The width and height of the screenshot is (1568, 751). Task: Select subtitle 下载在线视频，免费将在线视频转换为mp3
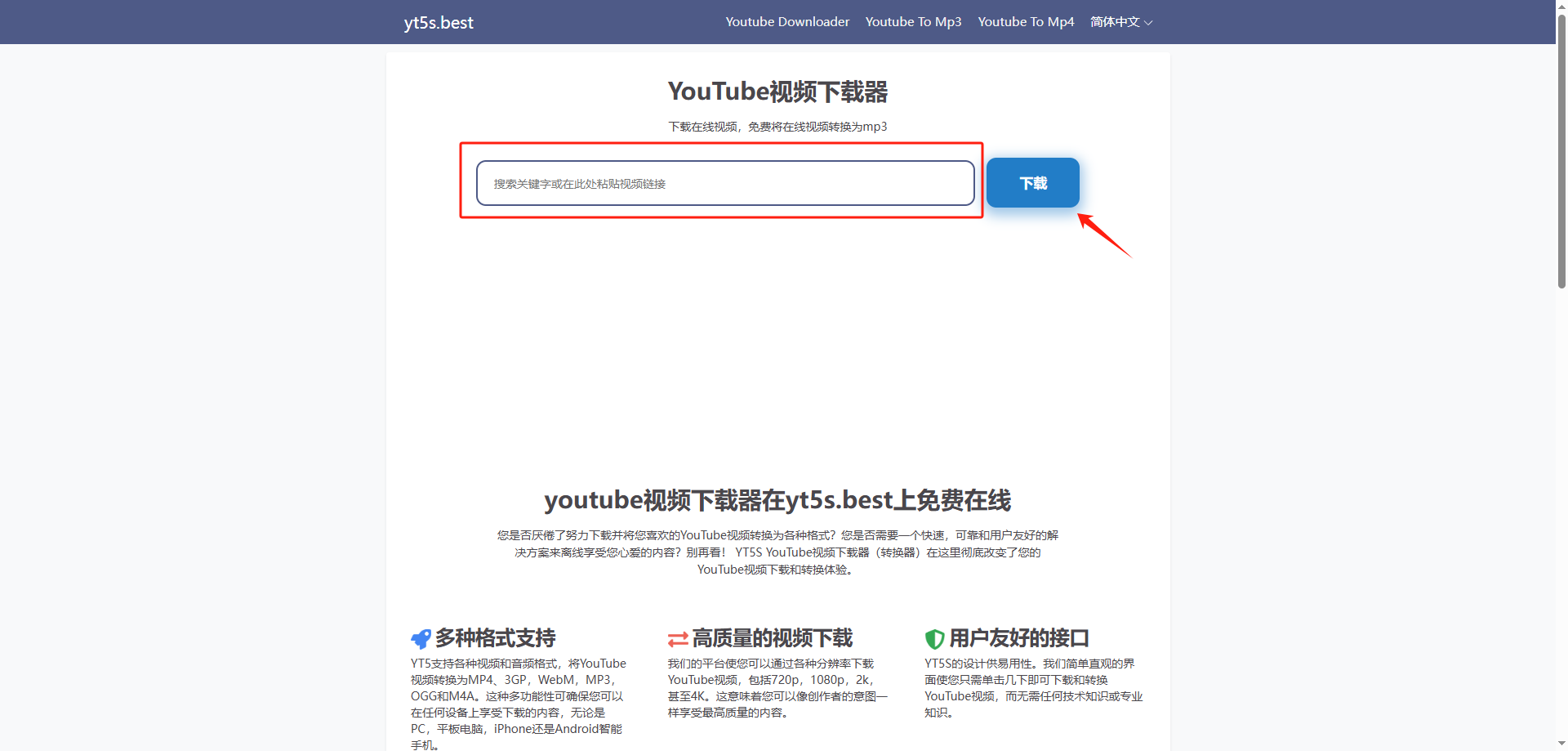tap(777, 127)
